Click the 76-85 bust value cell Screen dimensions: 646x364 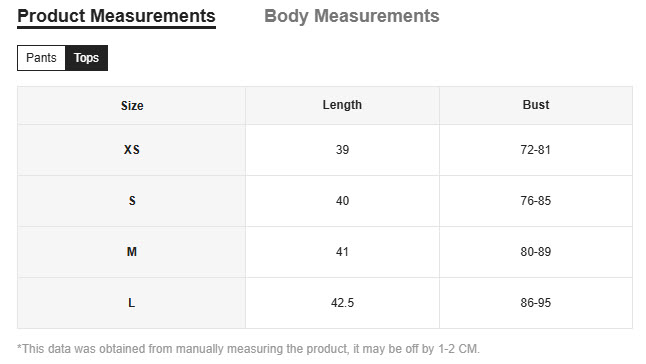(x=536, y=201)
